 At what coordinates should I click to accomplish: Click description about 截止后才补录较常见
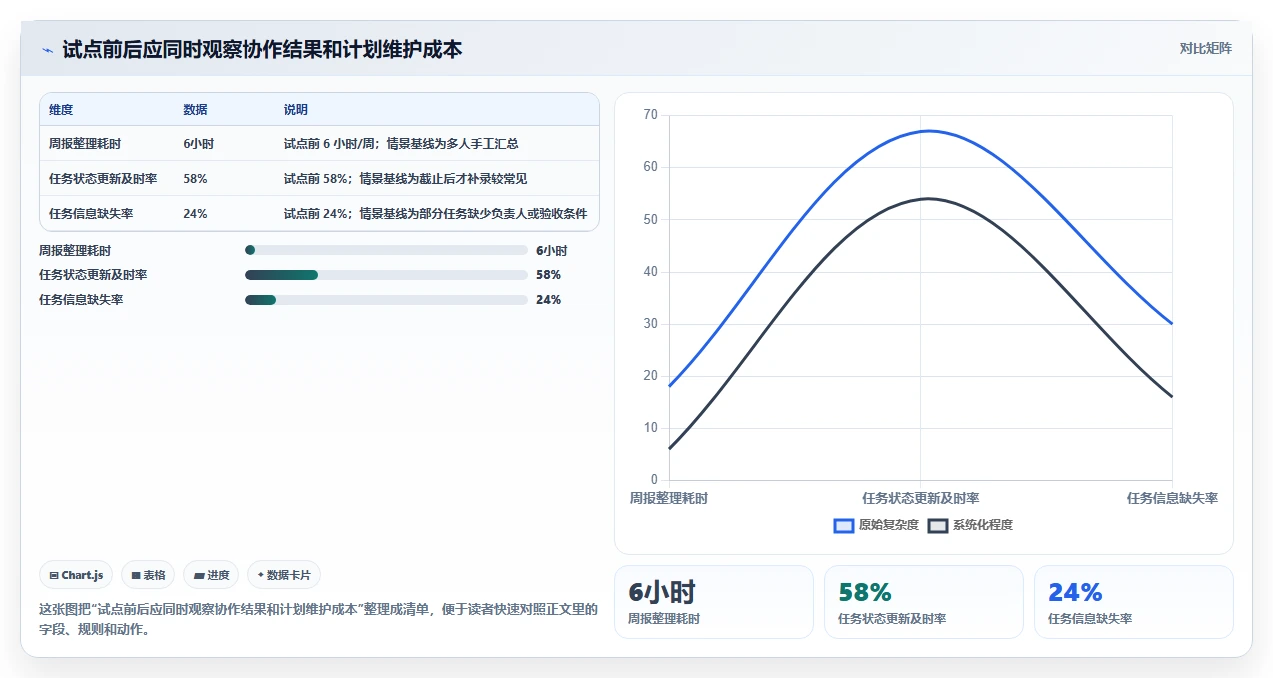point(405,179)
